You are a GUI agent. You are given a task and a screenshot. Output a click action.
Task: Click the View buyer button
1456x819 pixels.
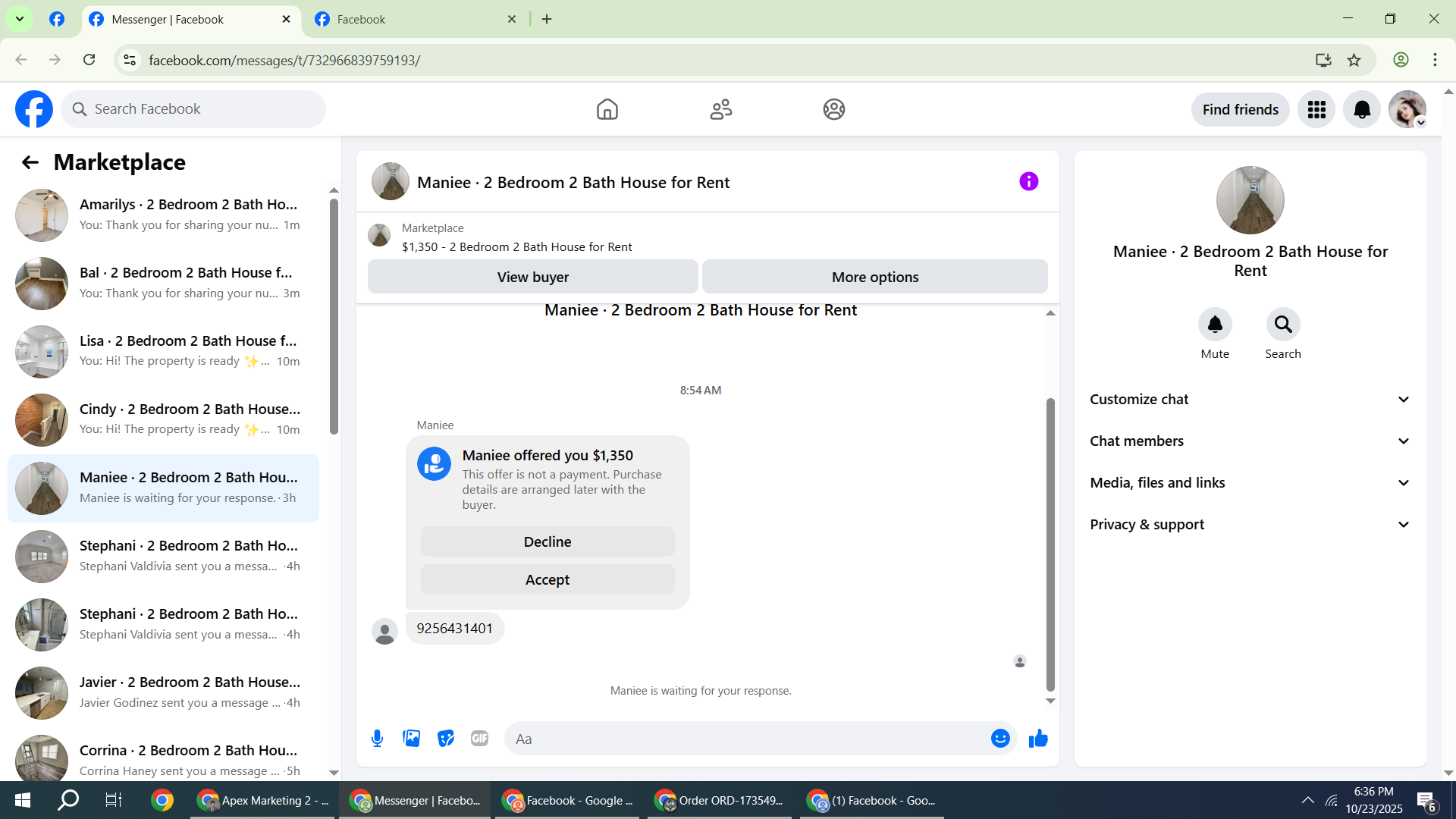point(532,278)
